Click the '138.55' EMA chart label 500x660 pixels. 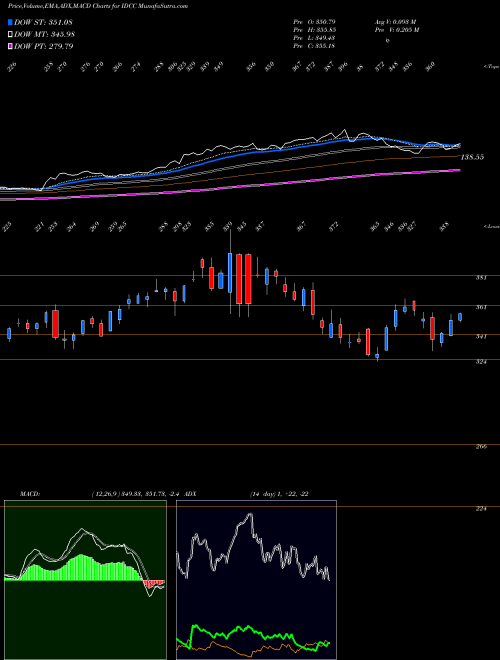tap(472, 157)
